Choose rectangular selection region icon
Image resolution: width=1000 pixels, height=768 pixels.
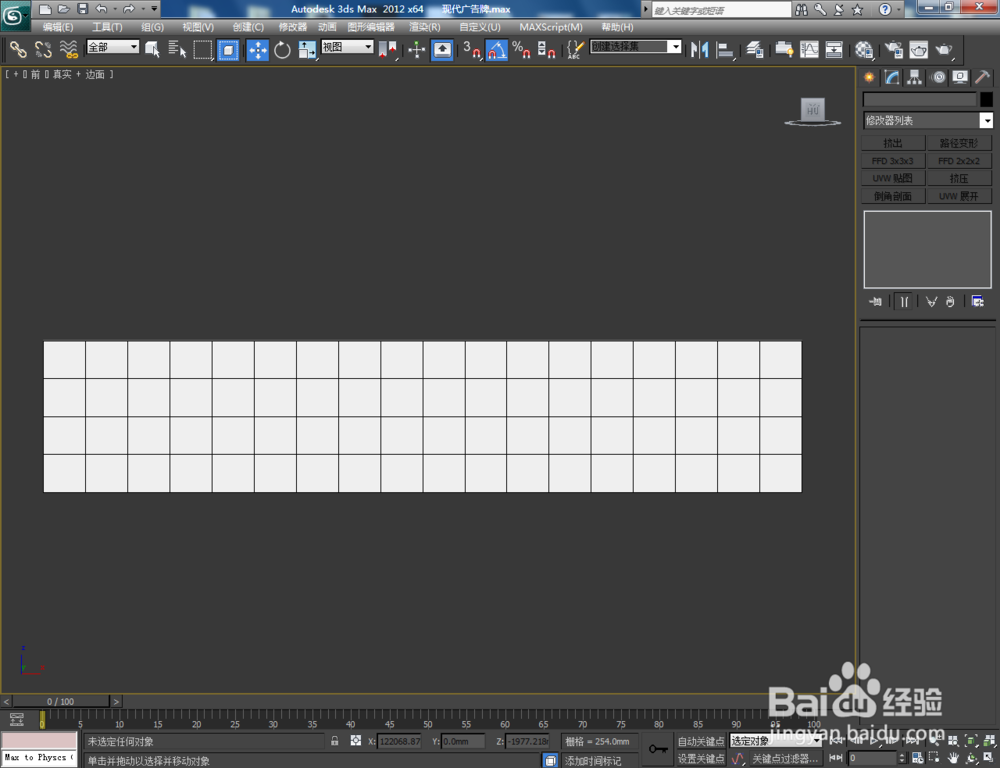pyautogui.click(x=203, y=50)
